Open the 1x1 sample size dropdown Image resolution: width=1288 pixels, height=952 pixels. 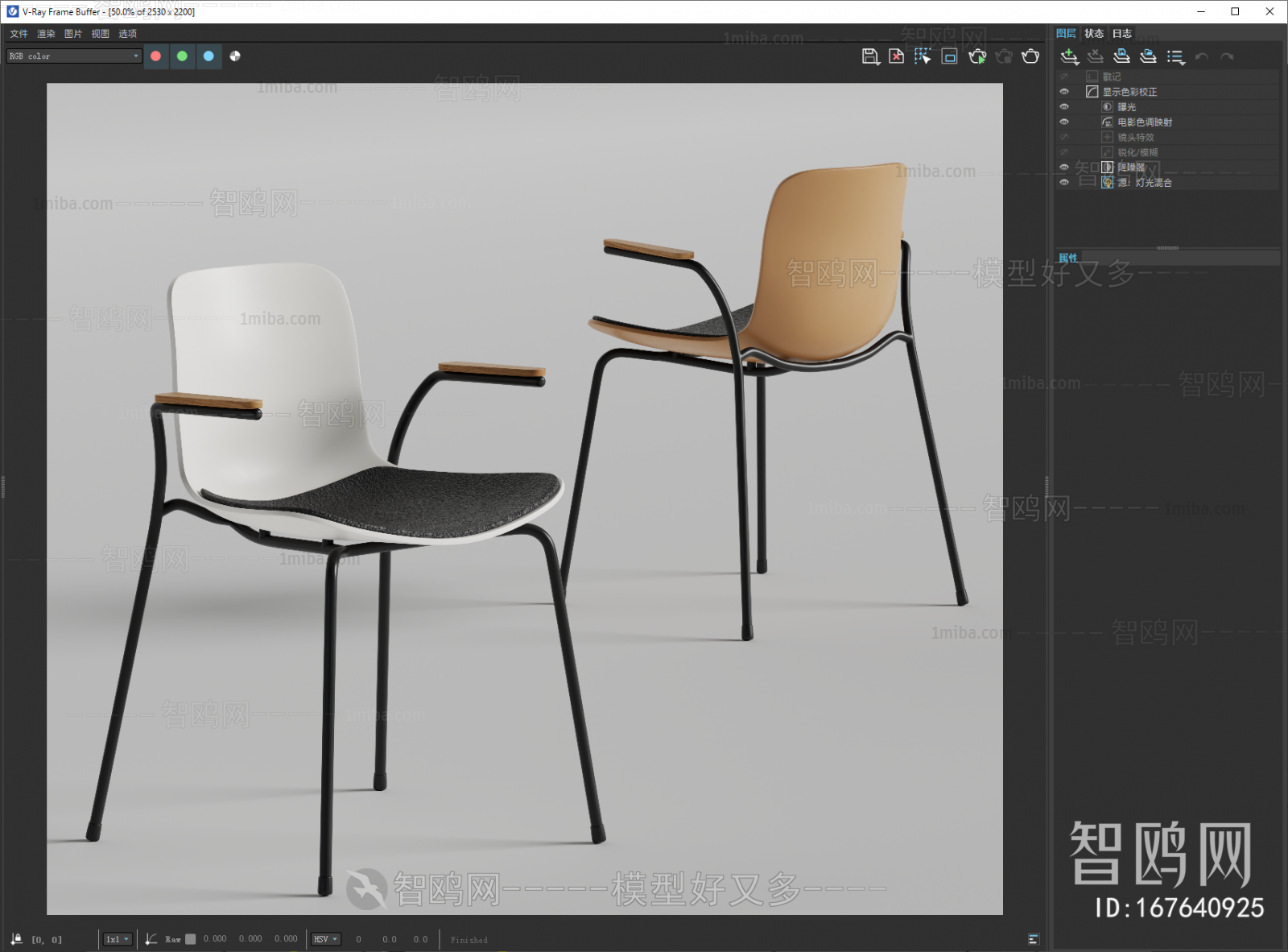pyautogui.click(x=118, y=939)
